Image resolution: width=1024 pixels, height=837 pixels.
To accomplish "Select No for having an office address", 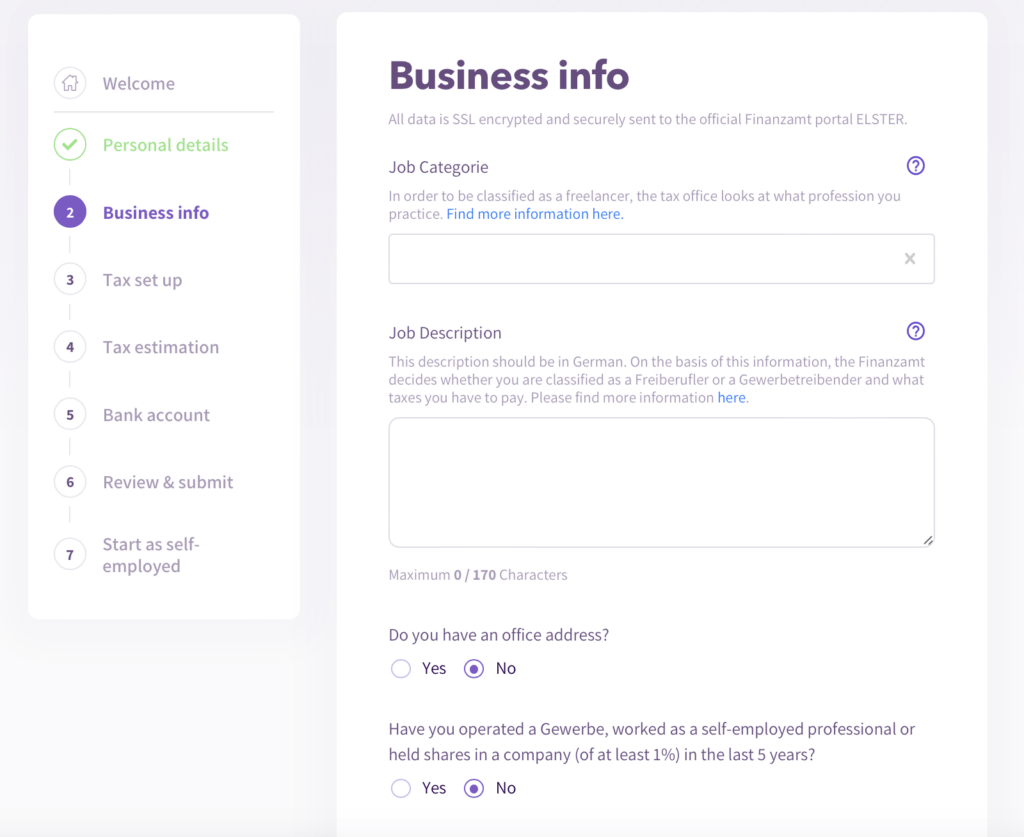I will click(474, 669).
